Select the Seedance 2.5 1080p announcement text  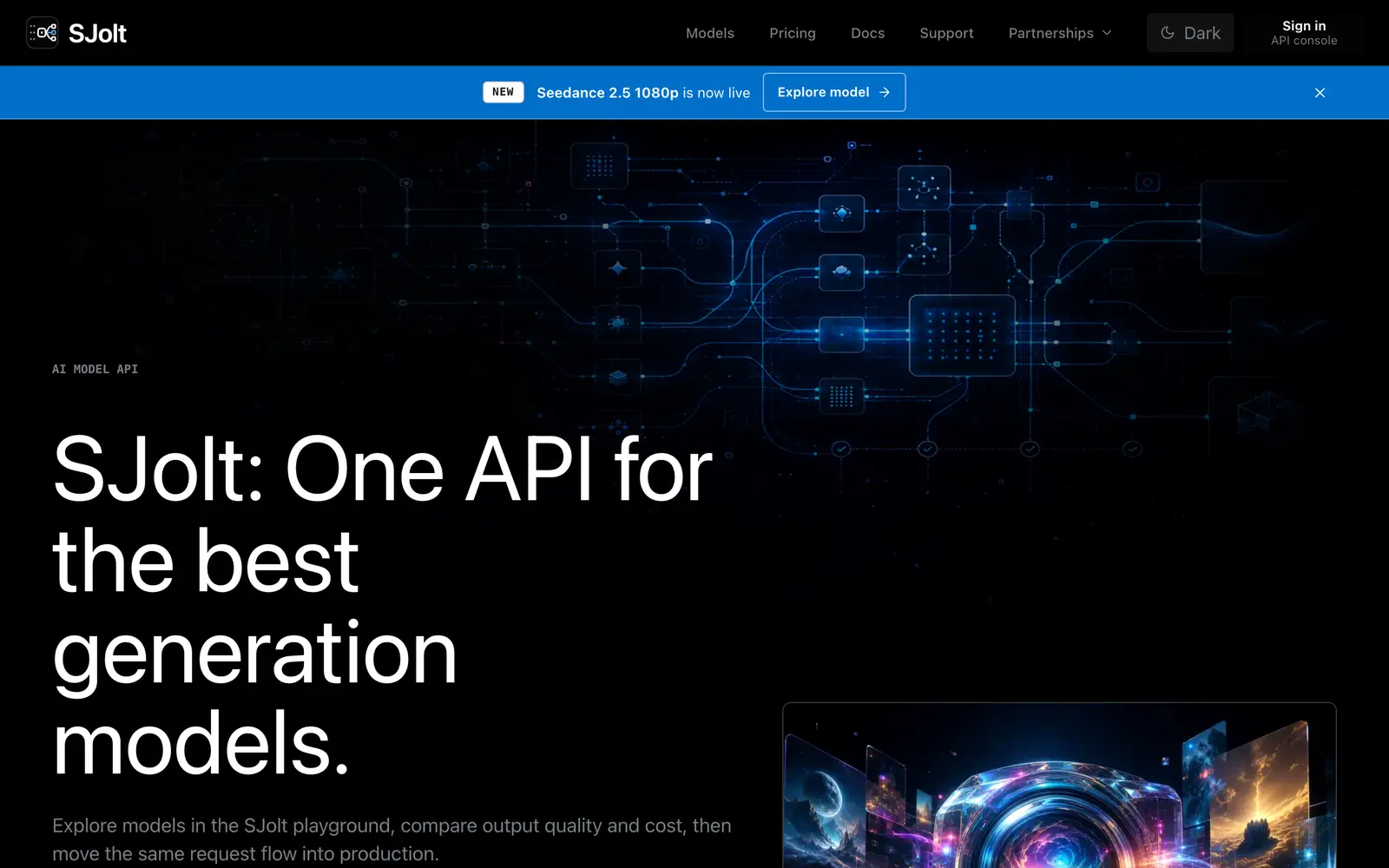(x=643, y=93)
